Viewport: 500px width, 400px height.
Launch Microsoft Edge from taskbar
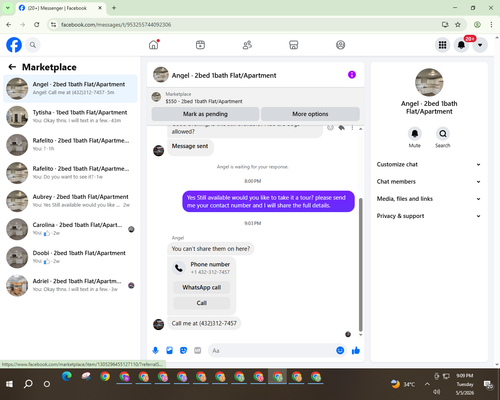pyautogui.click(x=67, y=377)
